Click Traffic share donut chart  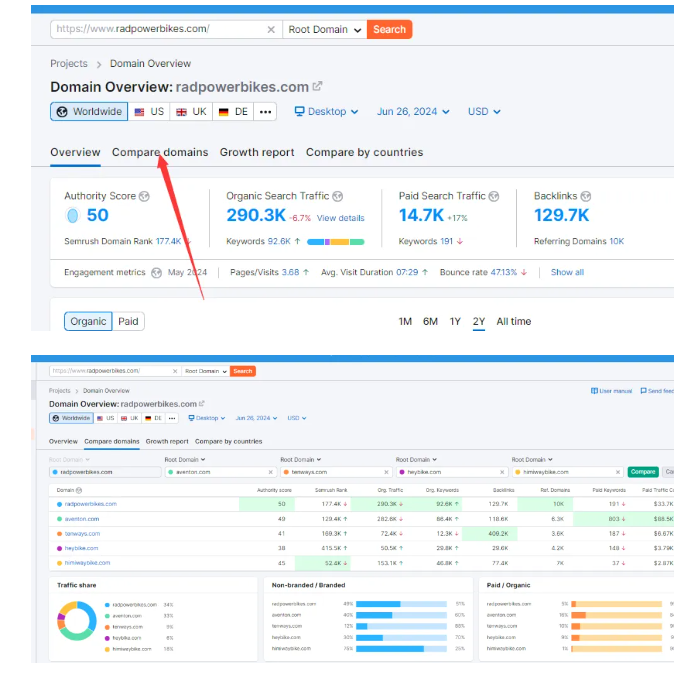(x=77, y=621)
